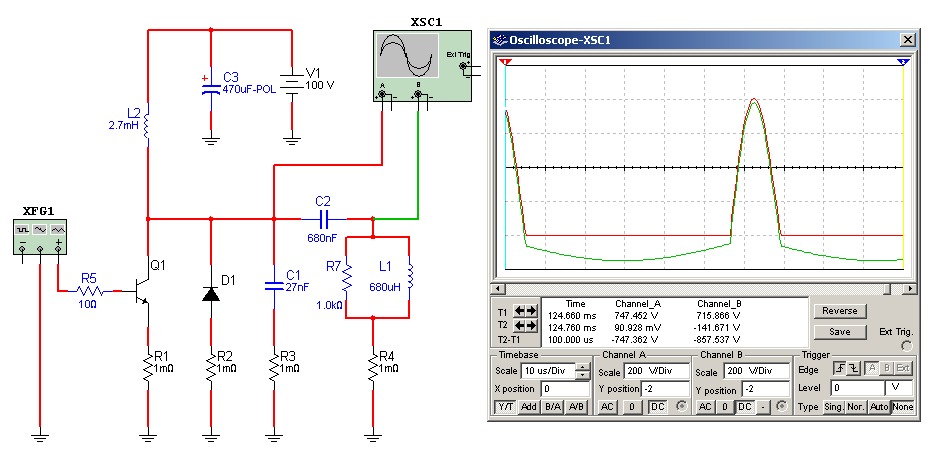931x467 pixels.
Task: Switch the timebase display mode to B/A
Action: tap(553, 407)
